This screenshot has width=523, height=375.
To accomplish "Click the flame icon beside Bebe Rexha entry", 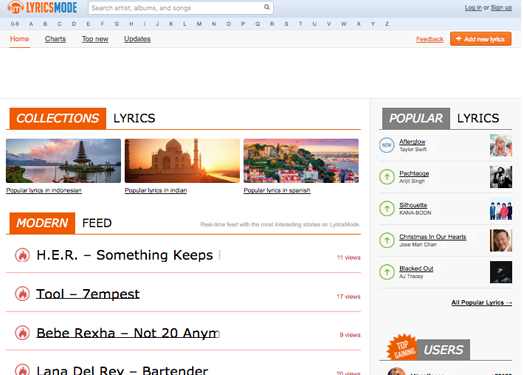I will pyautogui.click(x=22, y=333).
